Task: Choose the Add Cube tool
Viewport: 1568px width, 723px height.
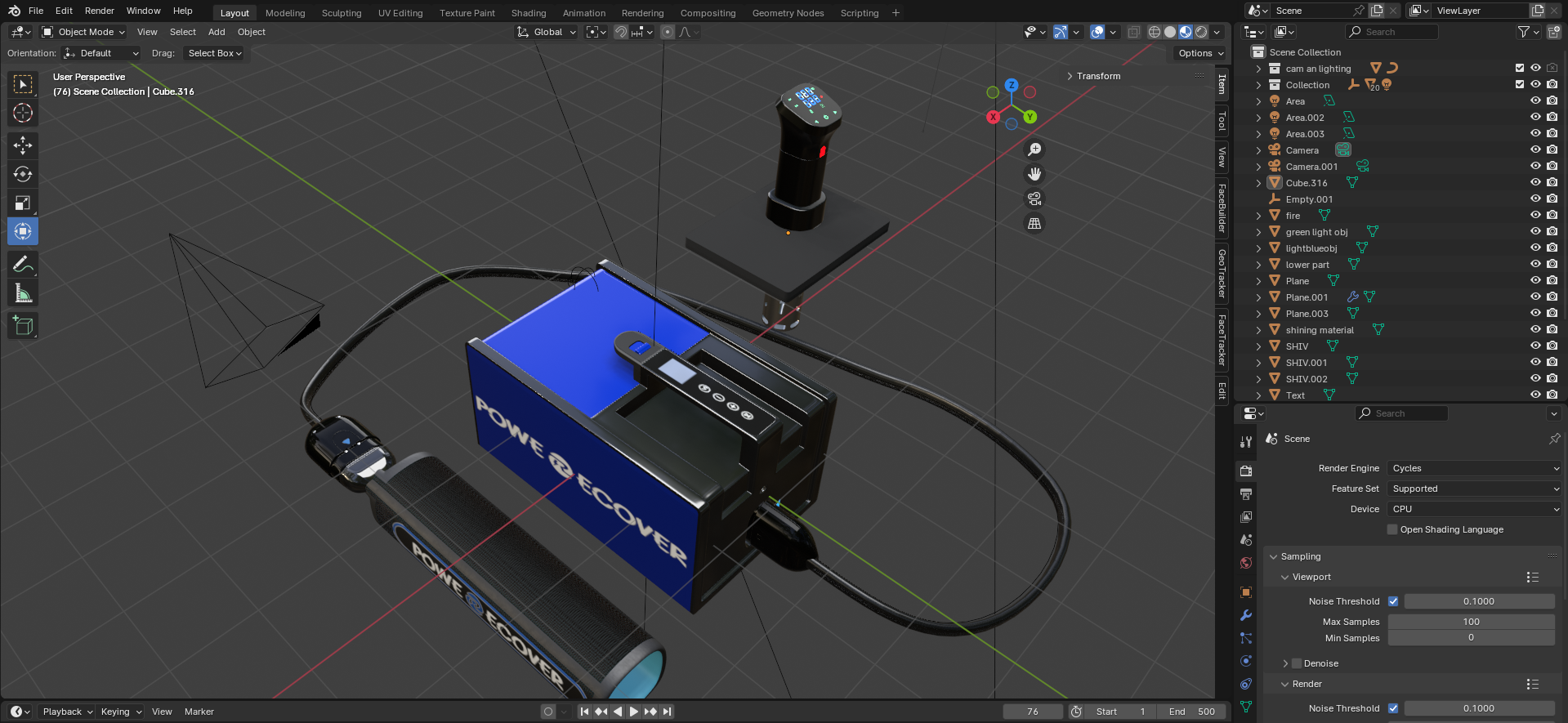Action: [23, 326]
